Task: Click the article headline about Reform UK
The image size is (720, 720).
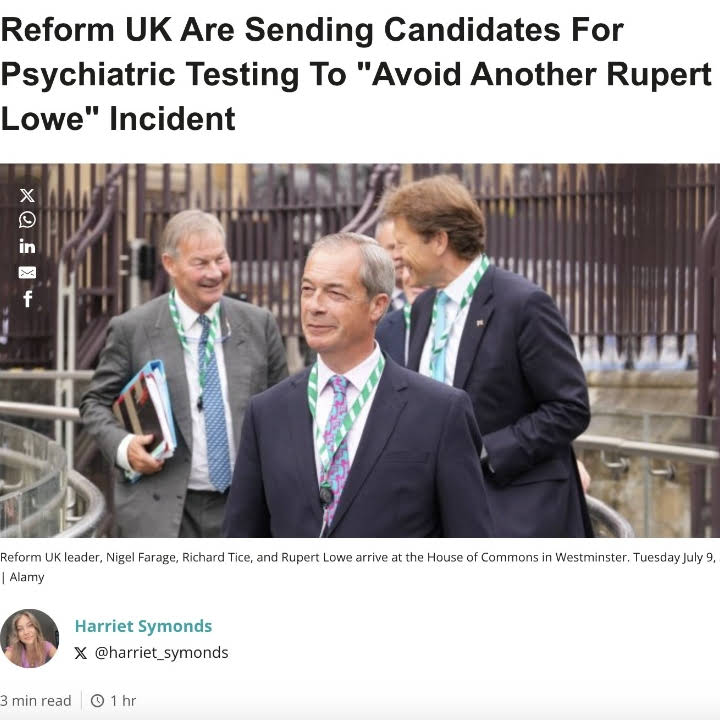Action: pyautogui.click(x=312, y=30)
